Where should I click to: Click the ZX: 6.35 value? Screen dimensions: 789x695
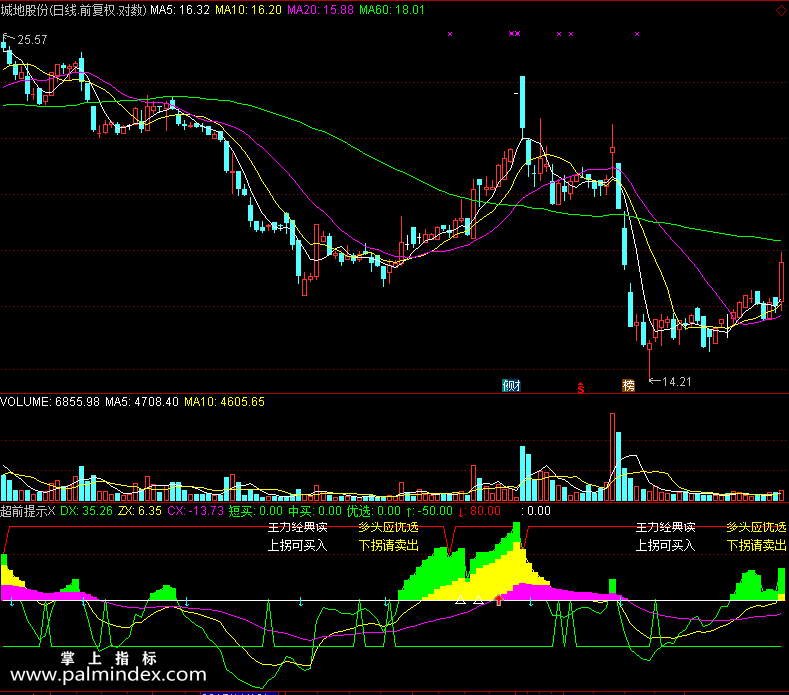pos(140,511)
